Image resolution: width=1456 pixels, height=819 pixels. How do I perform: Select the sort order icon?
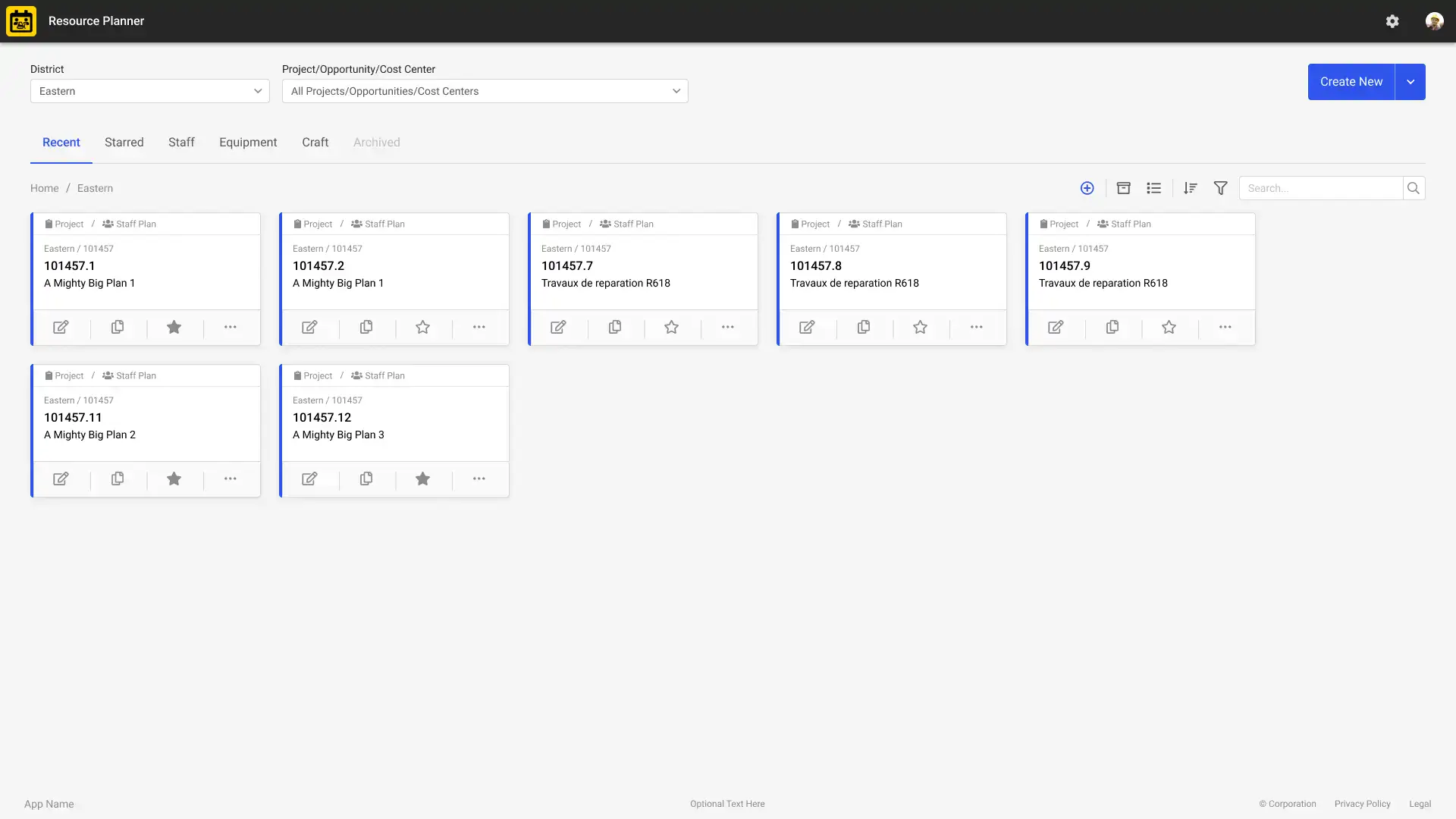tap(1189, 187)
